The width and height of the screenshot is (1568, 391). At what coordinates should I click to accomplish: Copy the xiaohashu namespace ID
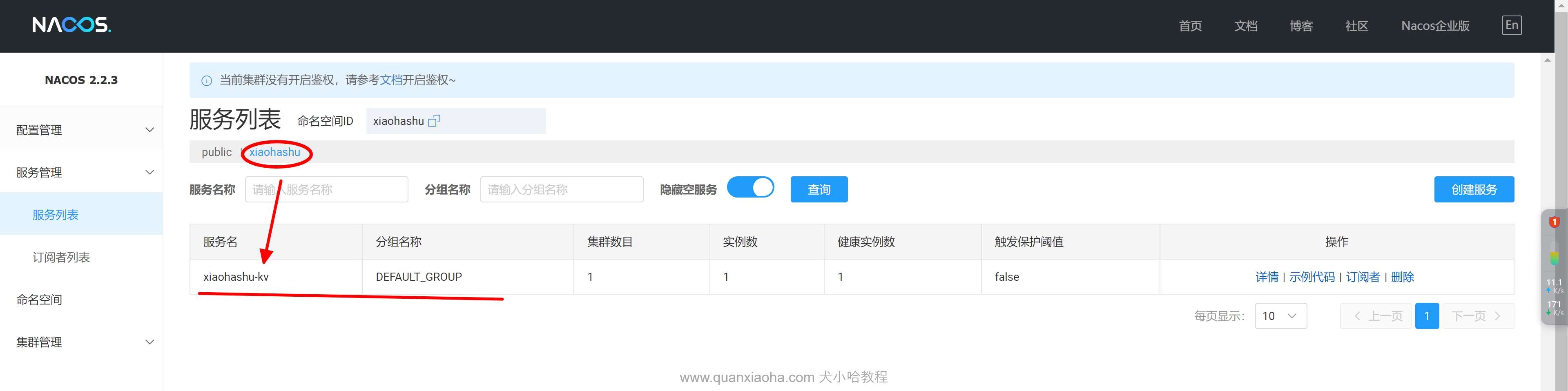pyautogui.click(x=434, y=121)
